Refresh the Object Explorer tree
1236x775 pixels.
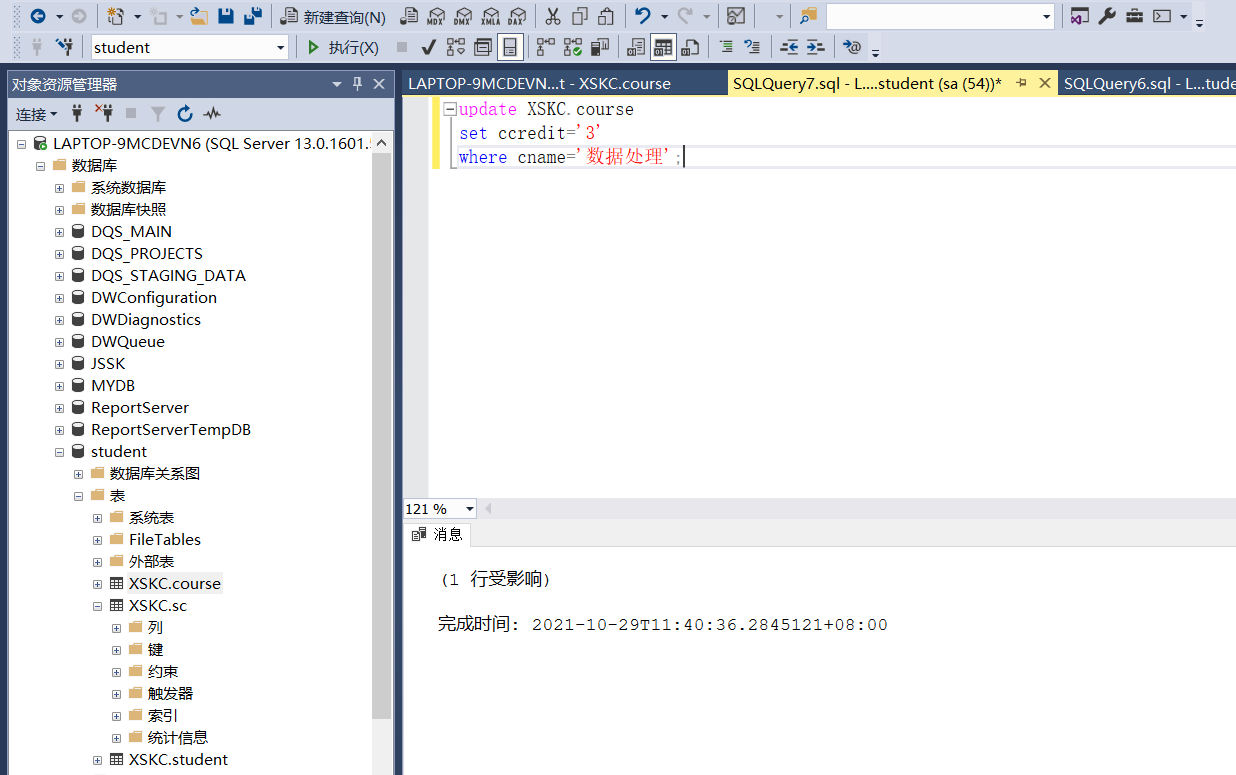[185, 114]
